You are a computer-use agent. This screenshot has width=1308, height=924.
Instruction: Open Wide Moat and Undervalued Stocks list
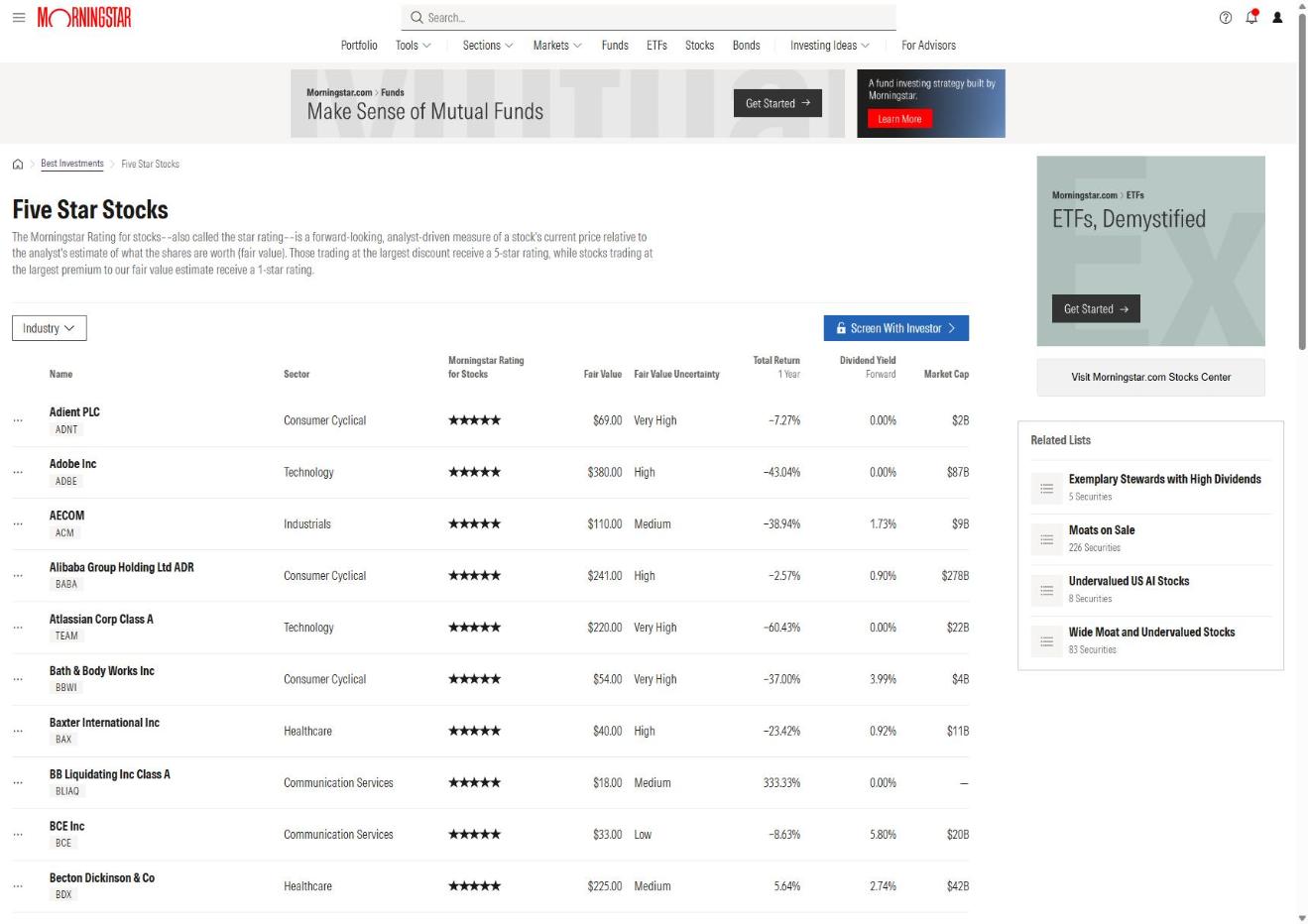coord(1151,632)
